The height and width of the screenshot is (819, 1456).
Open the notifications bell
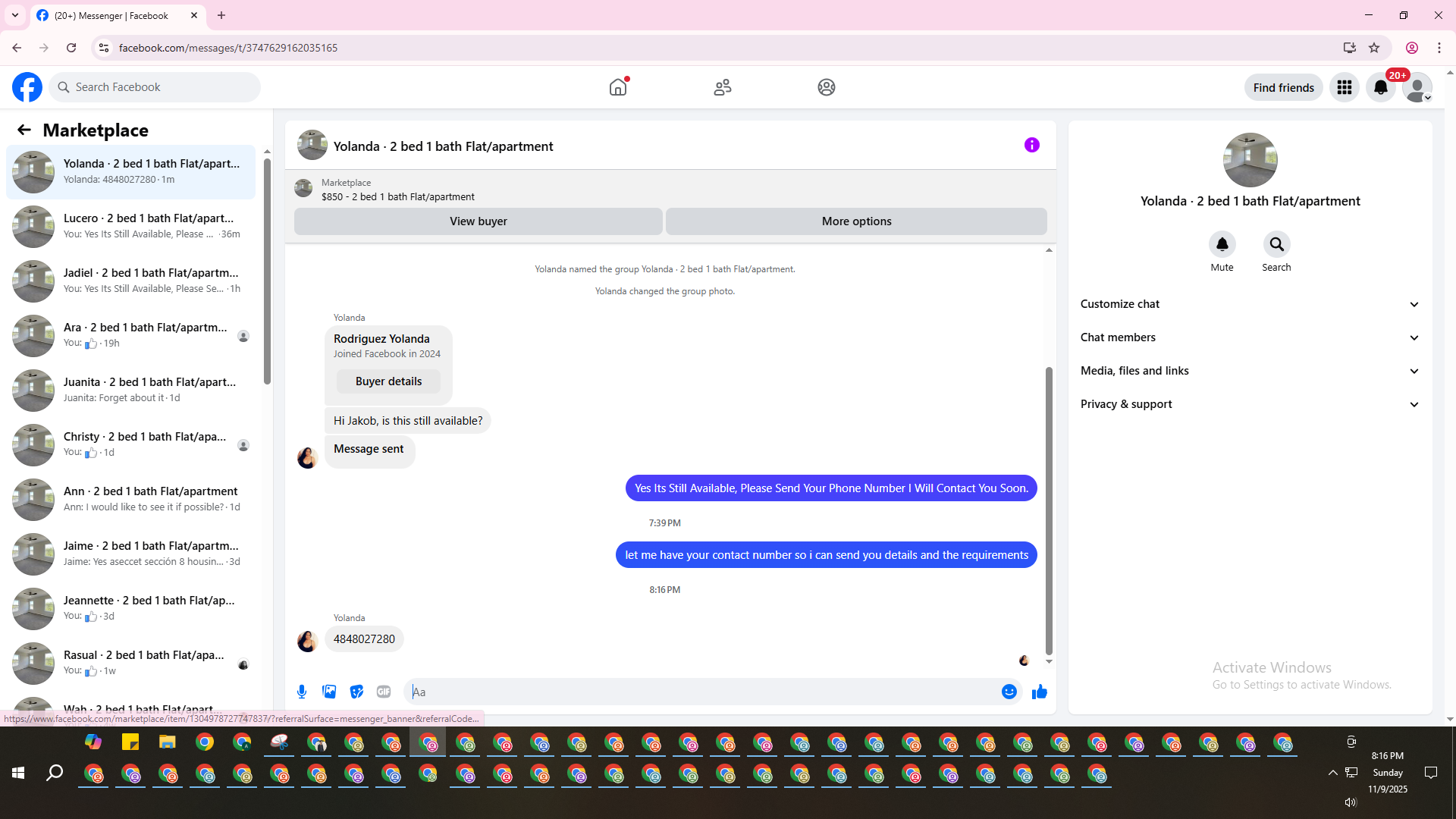(x=1381, y=87)
